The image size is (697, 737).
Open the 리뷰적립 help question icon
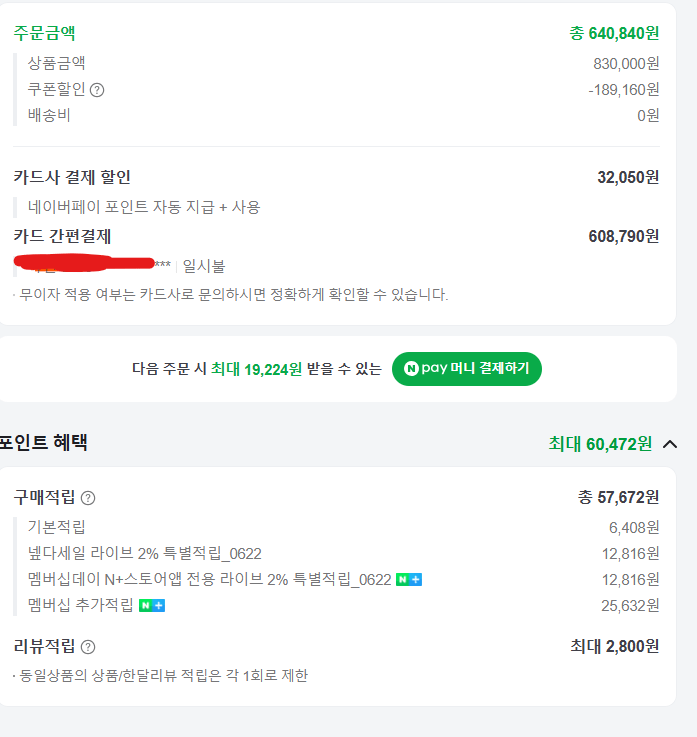pos(88,647)
